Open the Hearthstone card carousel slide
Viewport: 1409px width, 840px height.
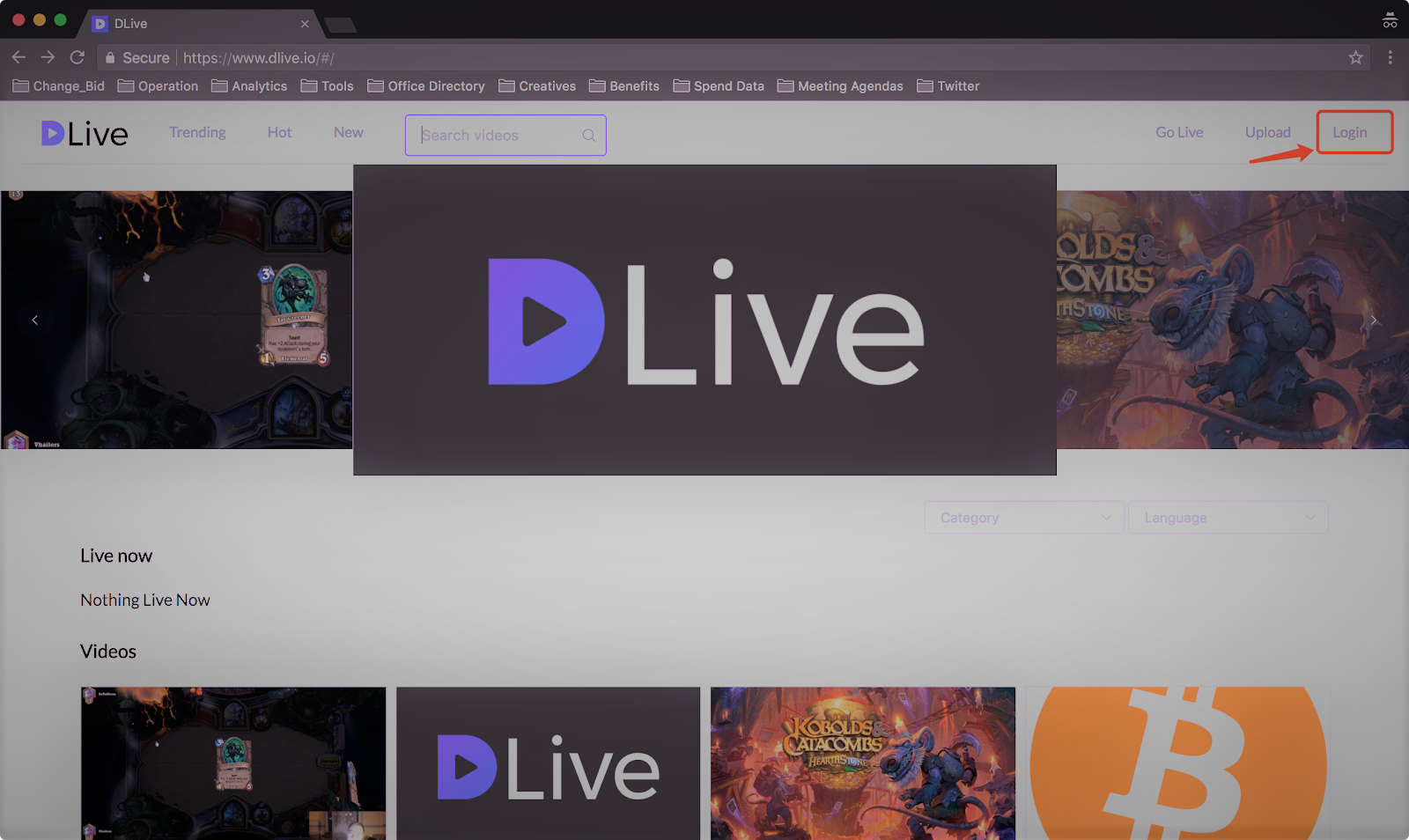[176, 320]
